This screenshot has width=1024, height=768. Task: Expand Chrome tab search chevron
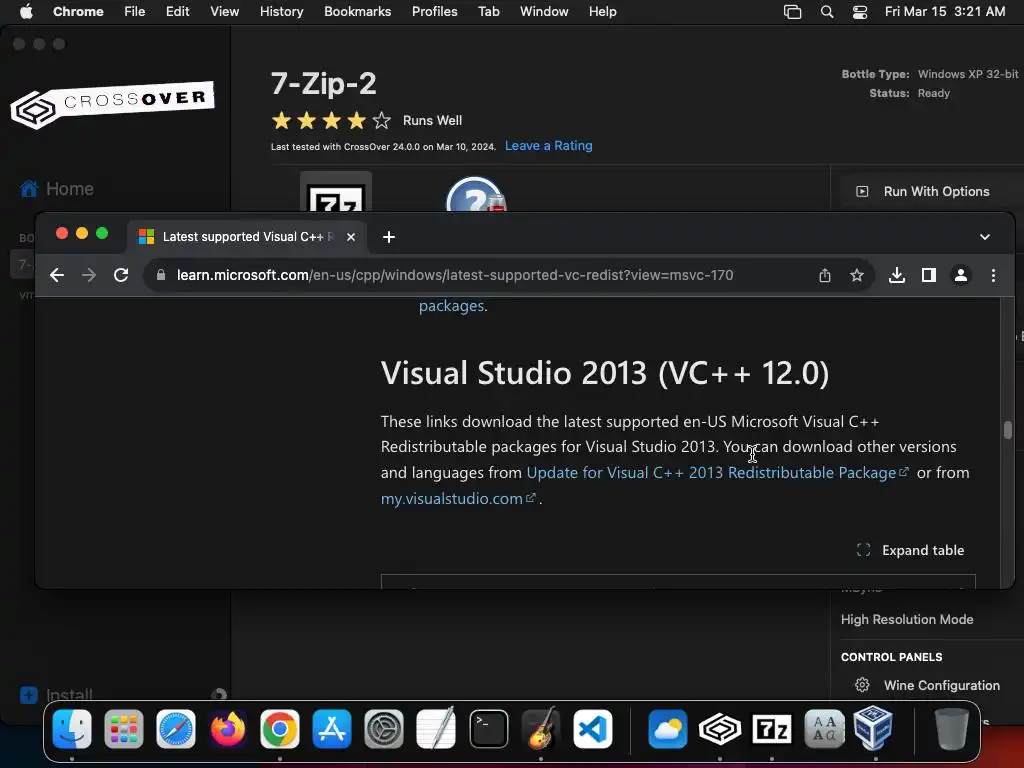(x=985, y=236)
